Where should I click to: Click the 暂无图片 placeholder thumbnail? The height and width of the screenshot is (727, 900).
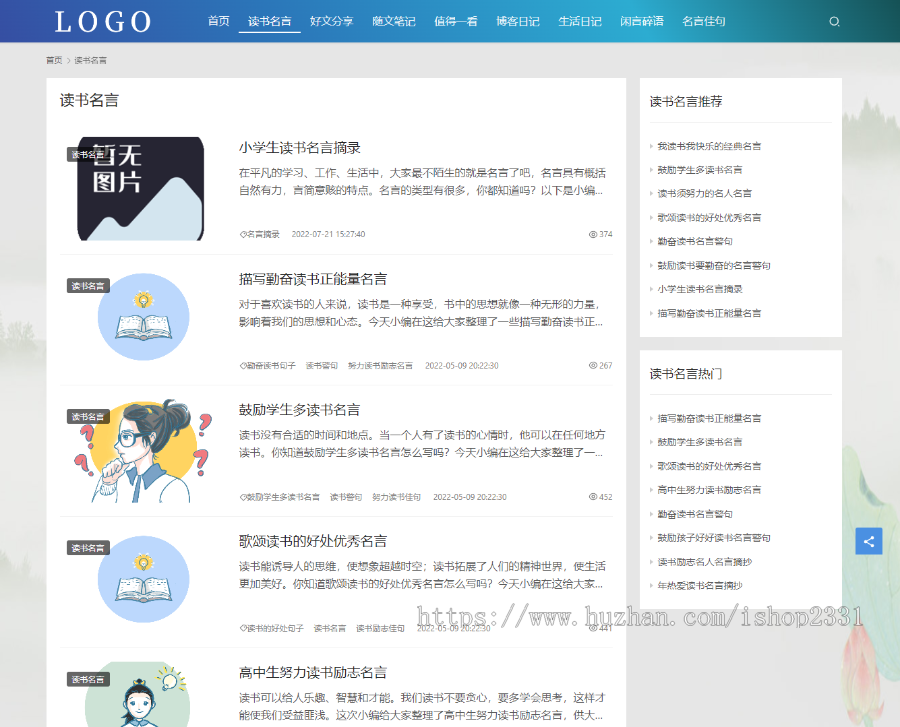tap(141, 189)
